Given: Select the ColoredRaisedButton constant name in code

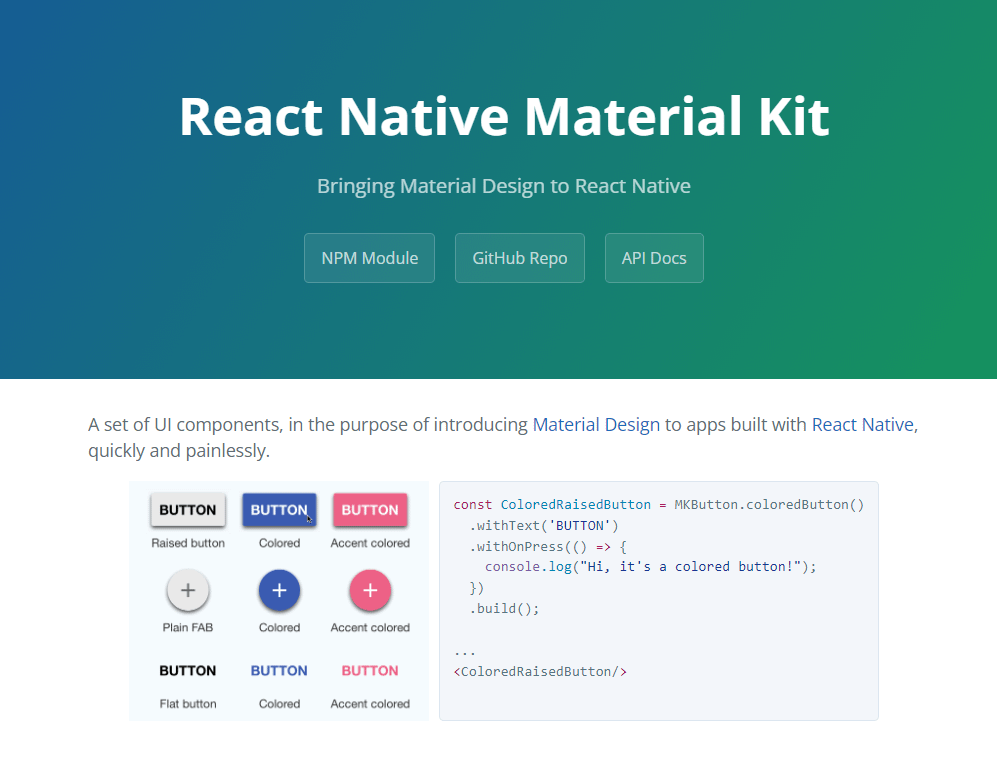Looking at the screenshot, I should click(x=576, y=504).
